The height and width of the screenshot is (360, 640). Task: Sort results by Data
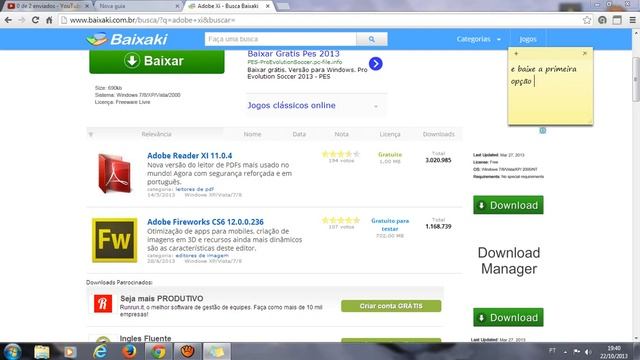pyautogui.click(x=299, y=134)
